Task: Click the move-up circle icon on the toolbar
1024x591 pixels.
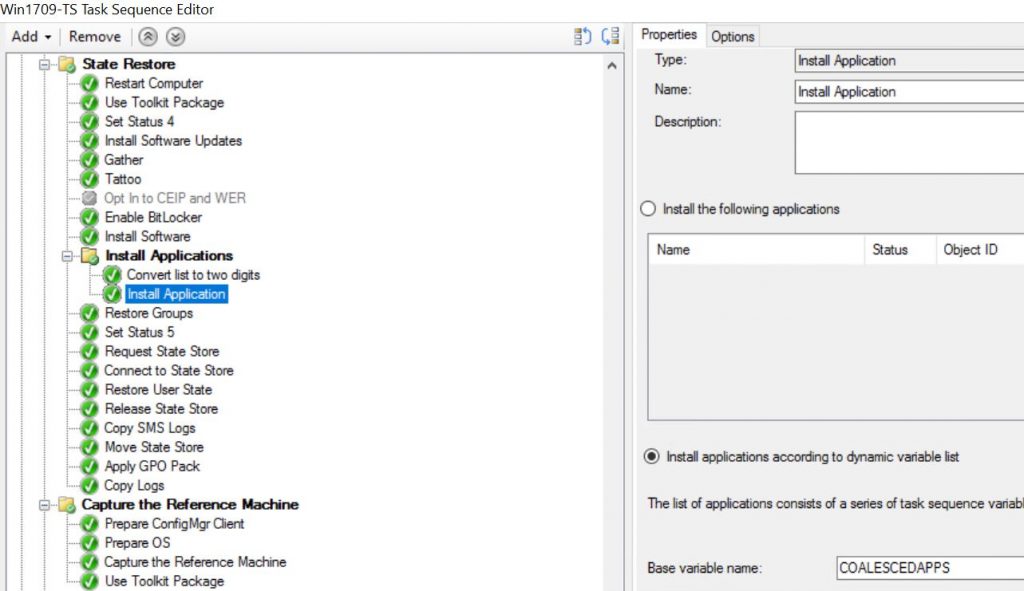Action: (148, 36)
